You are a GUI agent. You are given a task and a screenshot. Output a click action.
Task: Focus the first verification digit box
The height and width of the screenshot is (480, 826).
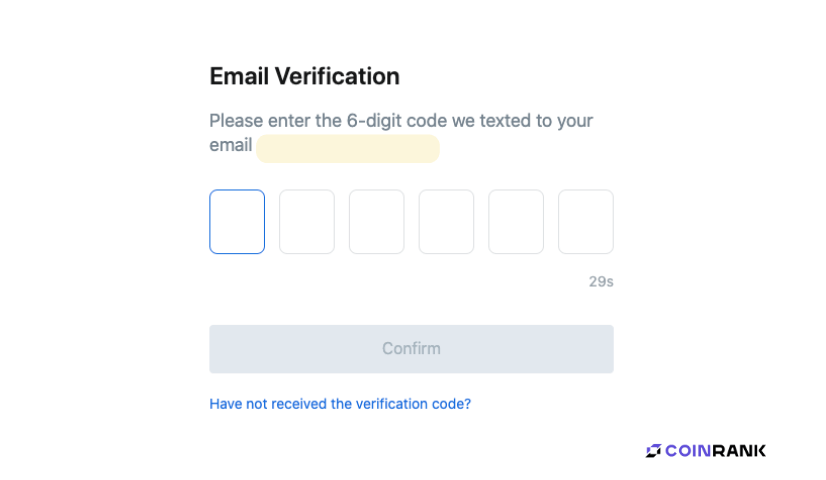(237, 222)
